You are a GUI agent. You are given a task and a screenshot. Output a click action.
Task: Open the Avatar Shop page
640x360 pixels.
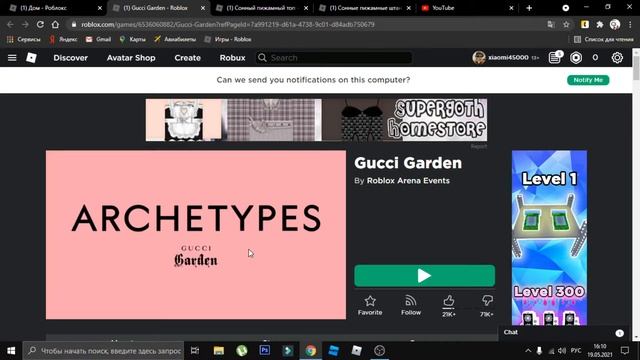click(x=131, y=58)
